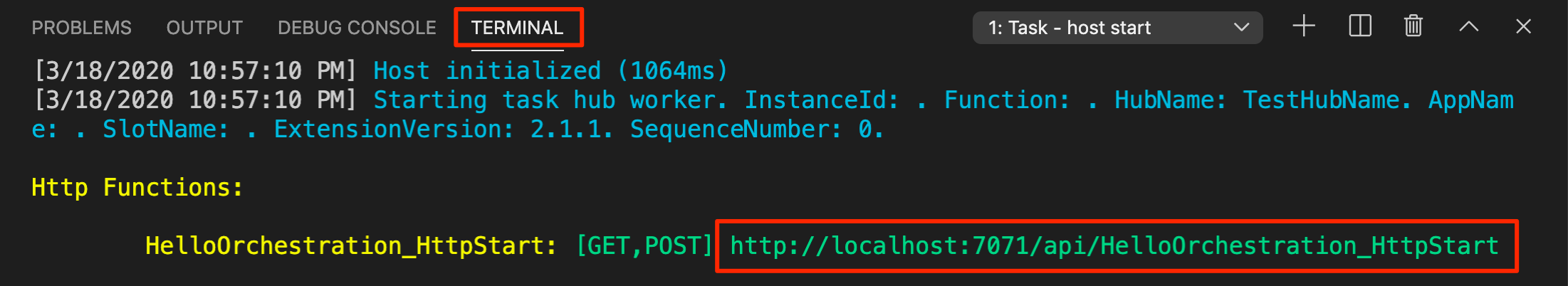Image resolution: width=1568 pixels, height=286 pixels.
Task: Click the '[GET,POST]' methods text
Action: tap(644, 246)
